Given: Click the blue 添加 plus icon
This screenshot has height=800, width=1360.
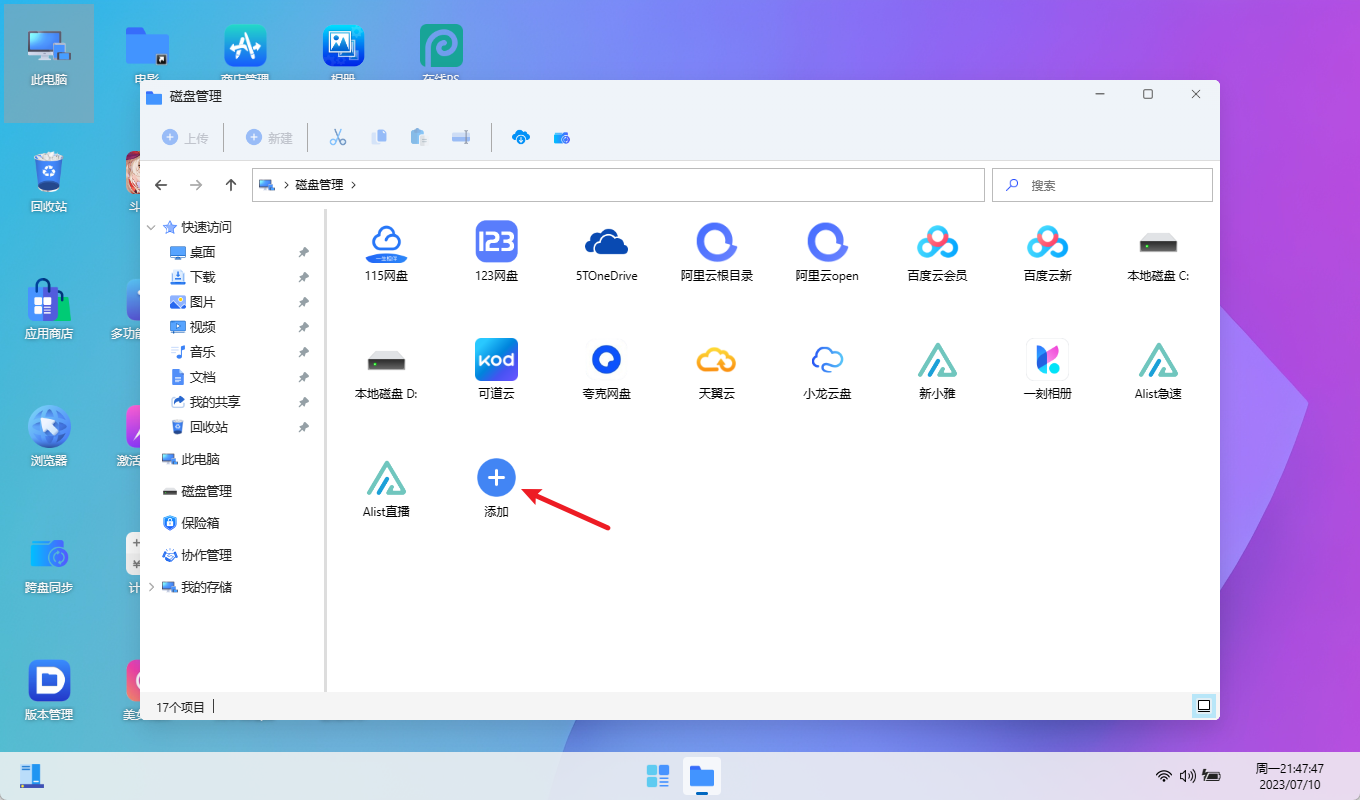Looking at the screenshot, I should 496,478.
